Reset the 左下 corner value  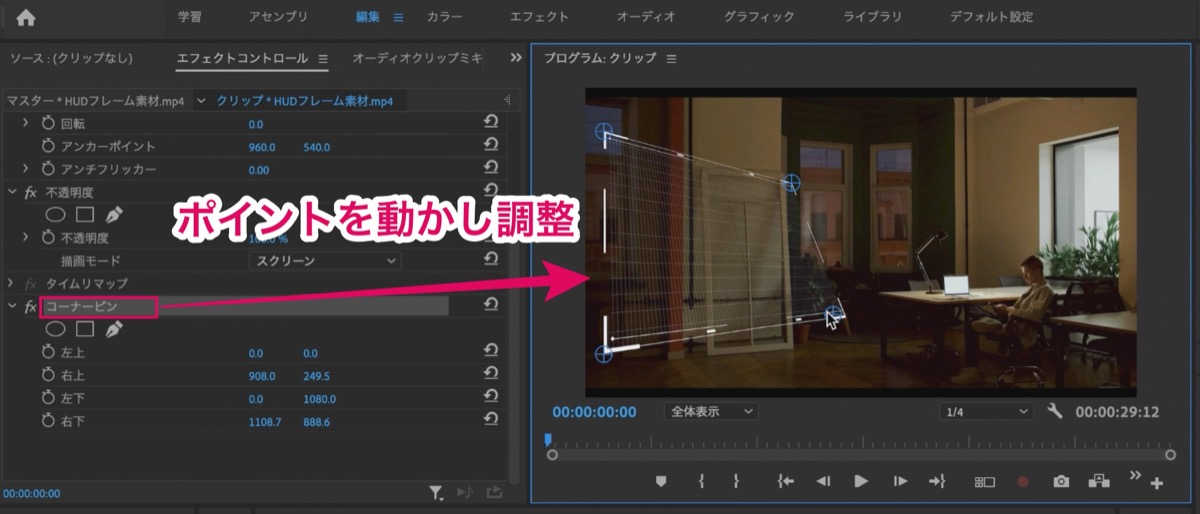click(491, 398)
